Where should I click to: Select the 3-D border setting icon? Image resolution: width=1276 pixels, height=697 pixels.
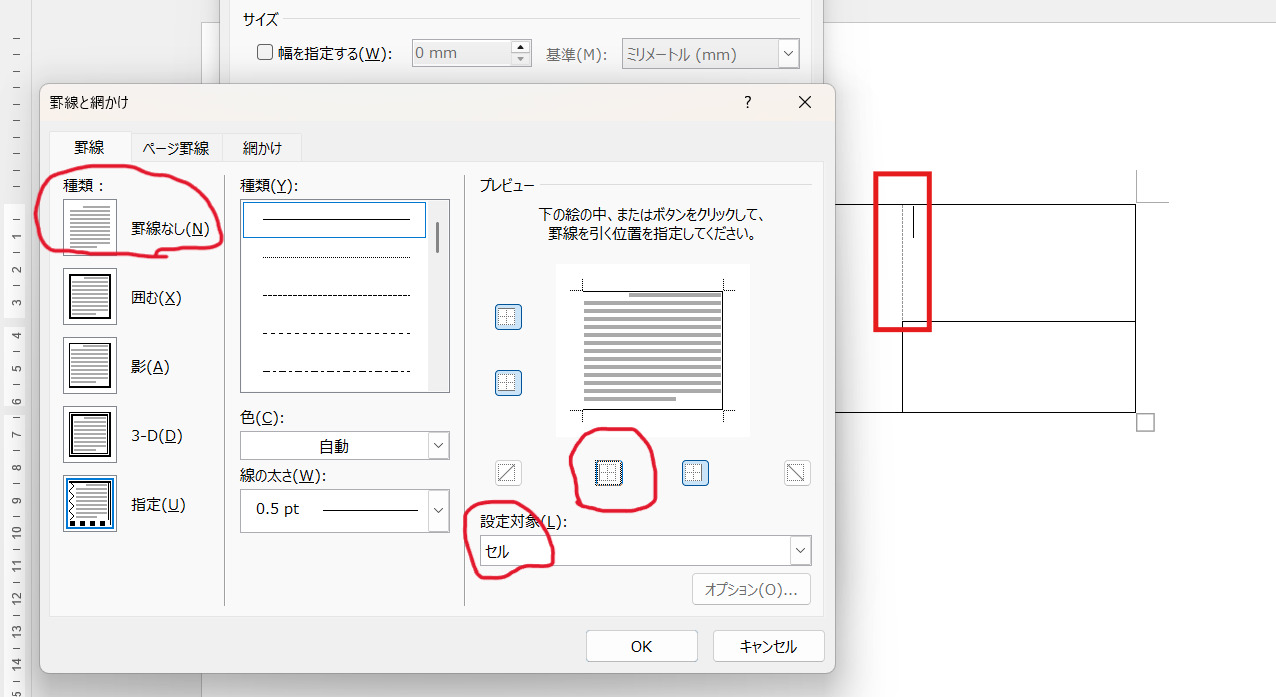tap(90, 435)
